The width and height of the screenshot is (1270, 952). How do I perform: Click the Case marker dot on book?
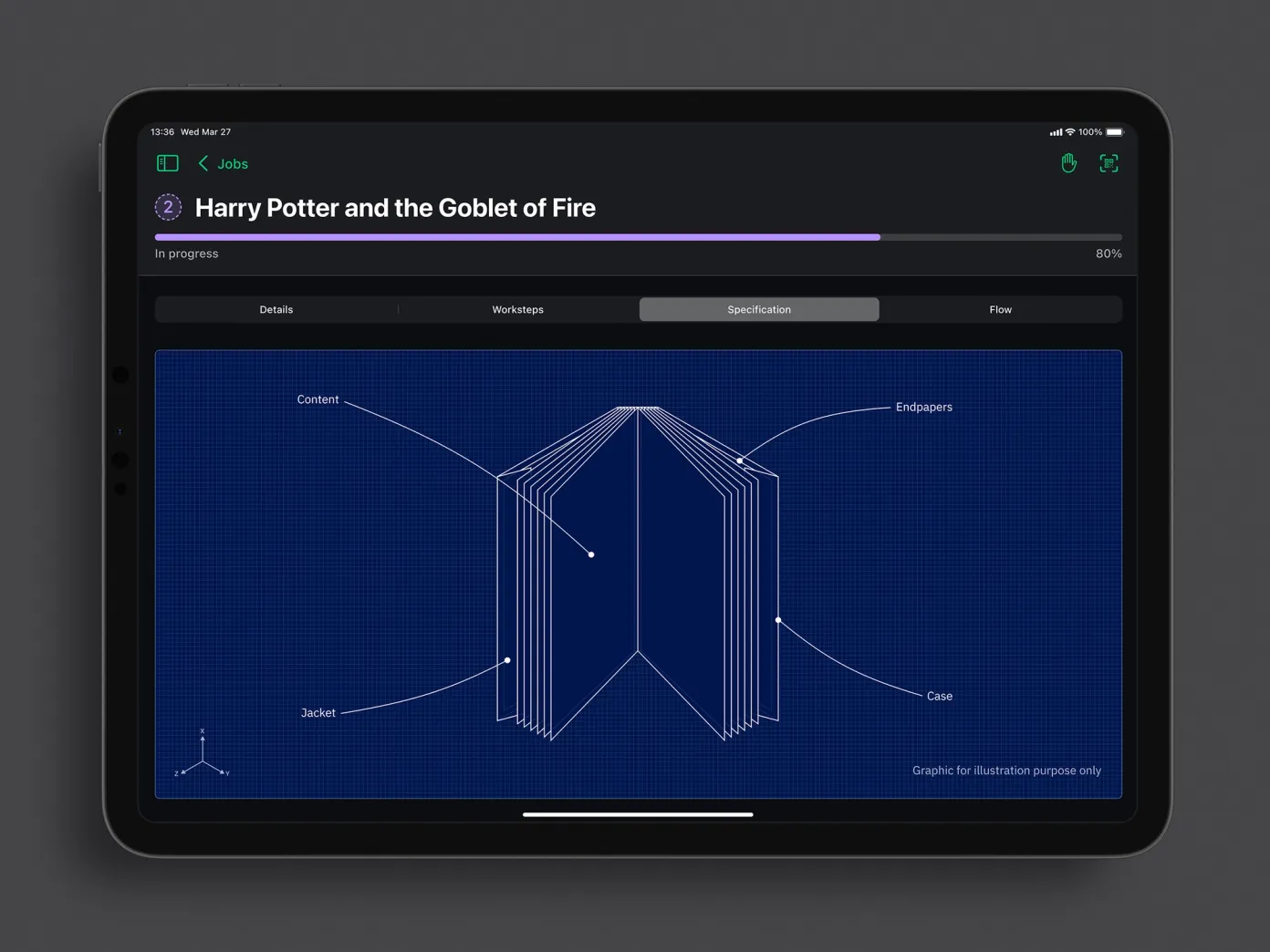tap(778, 620)
